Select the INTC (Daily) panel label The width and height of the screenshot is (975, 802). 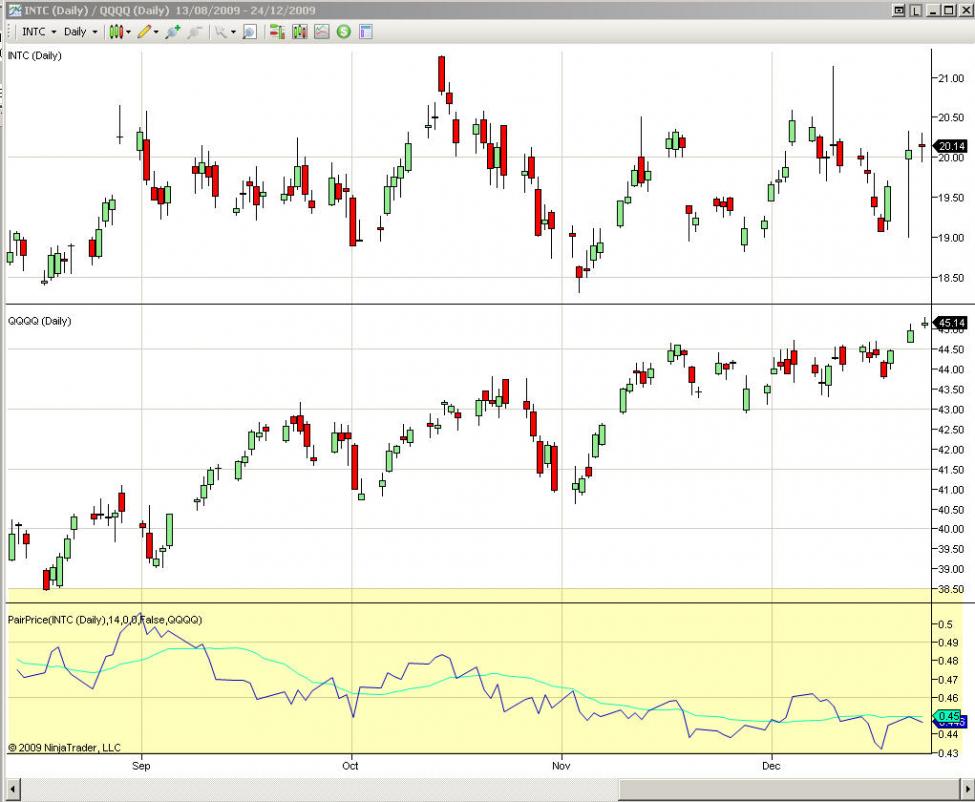35,55
